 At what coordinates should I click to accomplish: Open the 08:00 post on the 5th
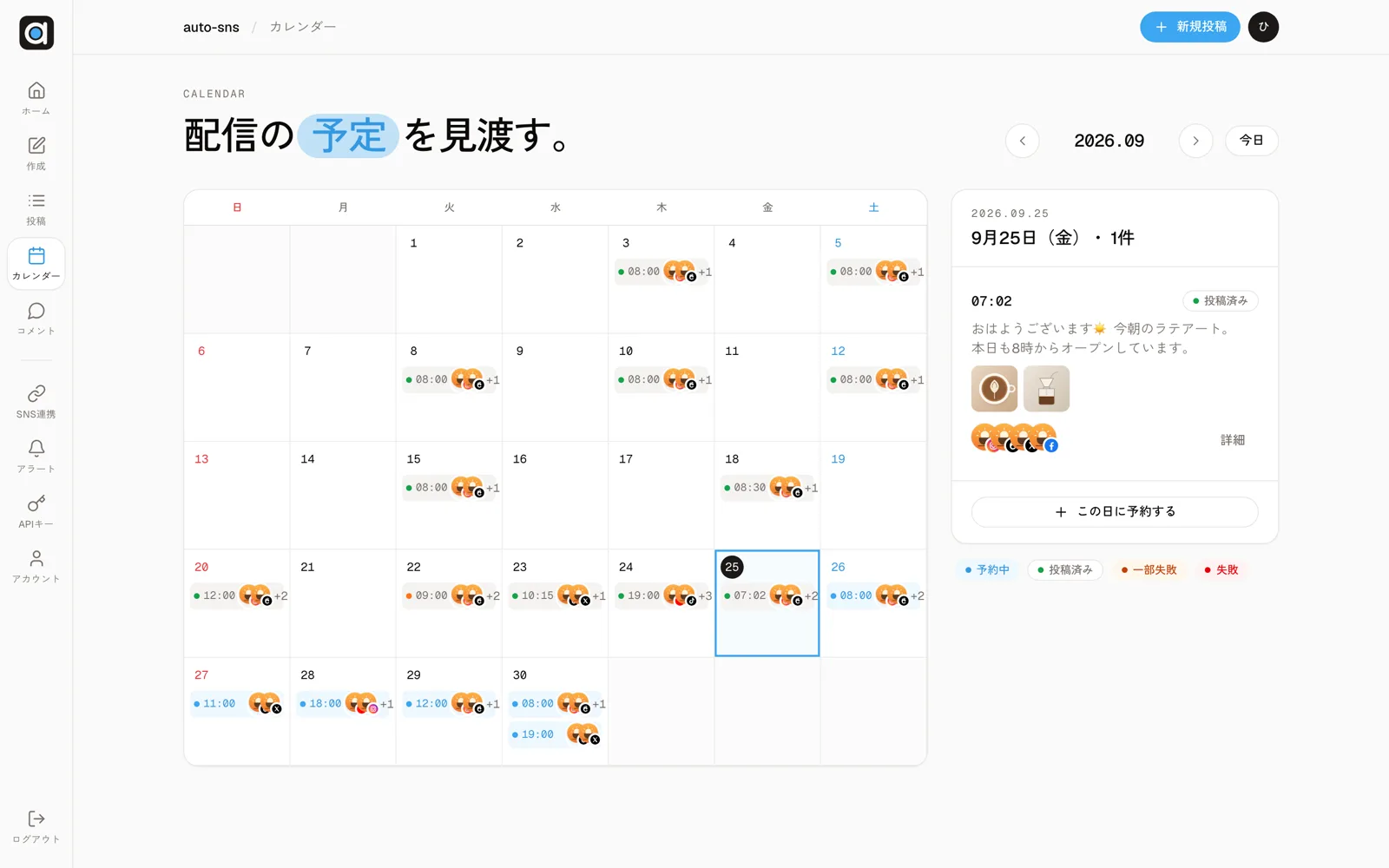(874, 272)
